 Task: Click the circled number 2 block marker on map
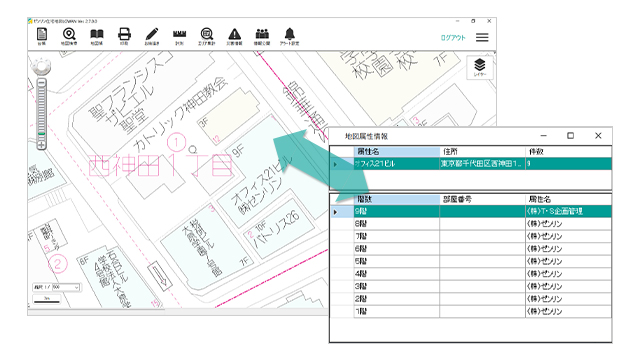click(x=58, y=264)
